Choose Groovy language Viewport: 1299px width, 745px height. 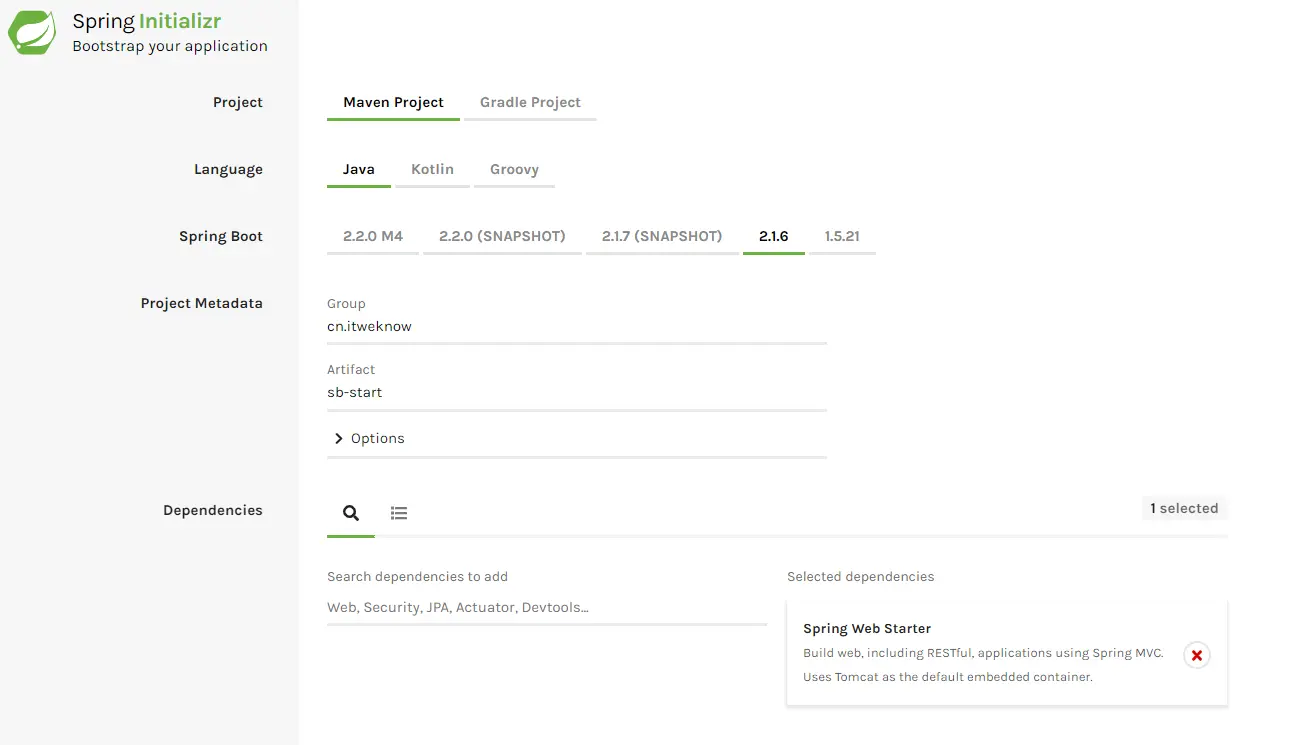point(514,169)
